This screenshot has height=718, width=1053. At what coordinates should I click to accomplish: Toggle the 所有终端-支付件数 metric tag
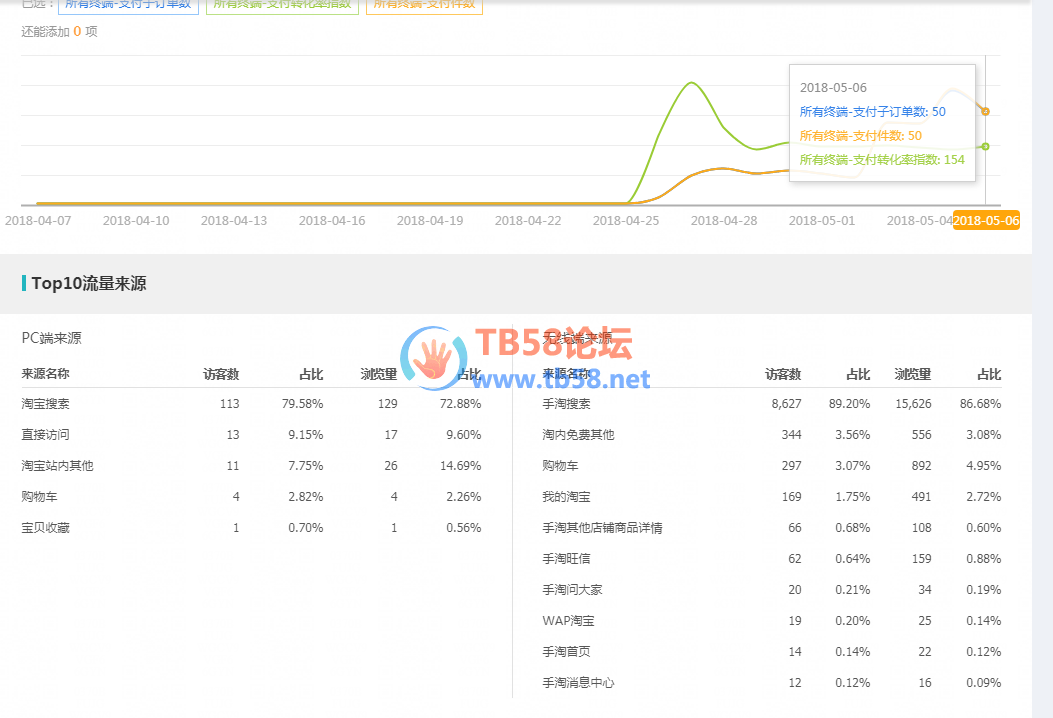point(424,5)
